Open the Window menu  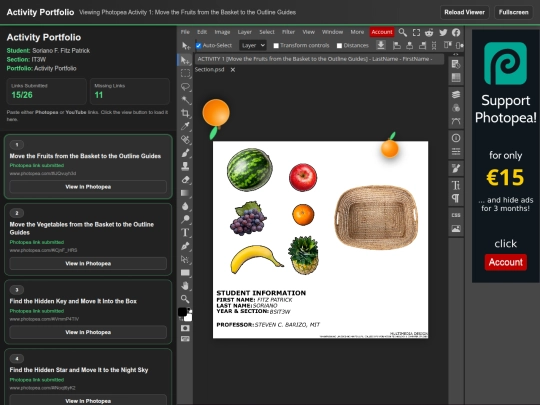click(x=332, y=32)
